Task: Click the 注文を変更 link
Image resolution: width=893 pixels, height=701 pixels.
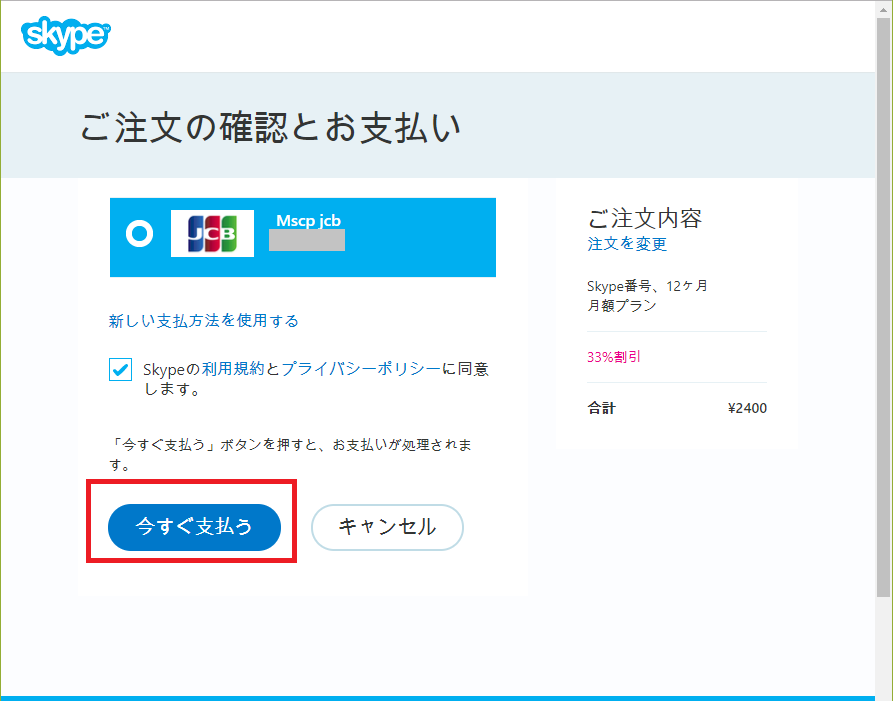Action: 627,244
